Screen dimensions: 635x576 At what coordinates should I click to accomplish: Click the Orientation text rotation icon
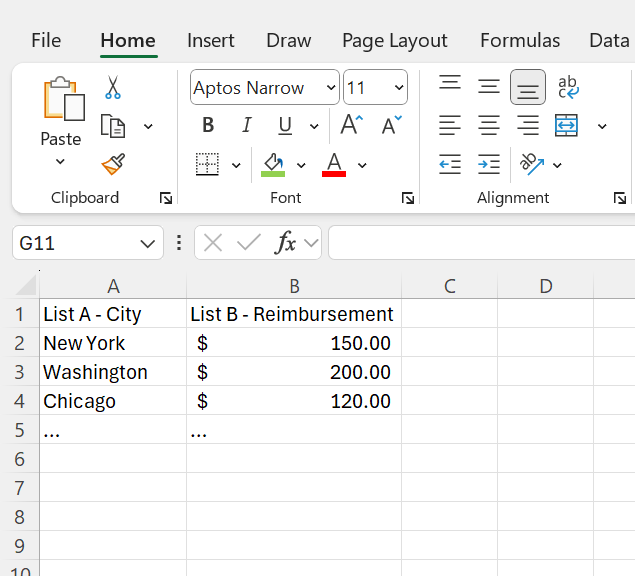click(x=532, y=164)
